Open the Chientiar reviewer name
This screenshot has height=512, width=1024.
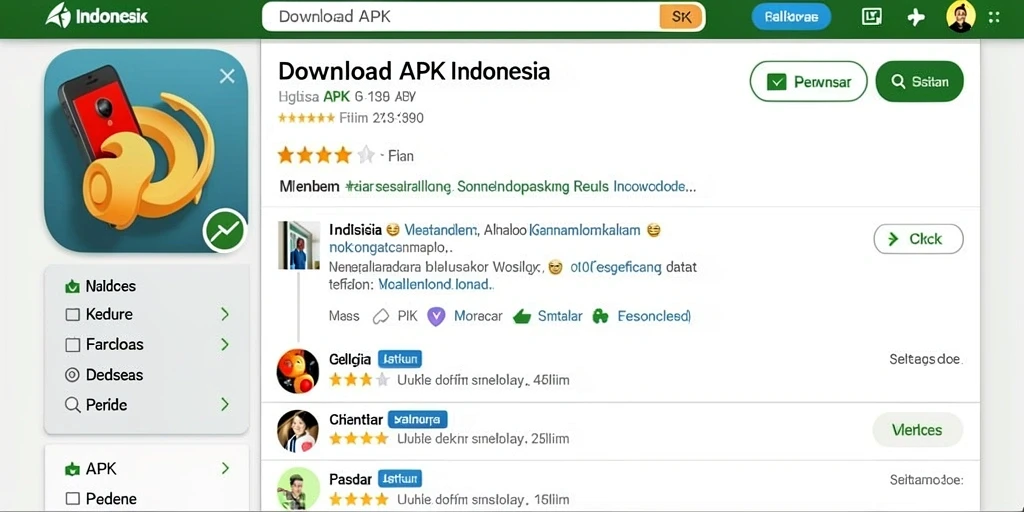(x=355, y=419)
